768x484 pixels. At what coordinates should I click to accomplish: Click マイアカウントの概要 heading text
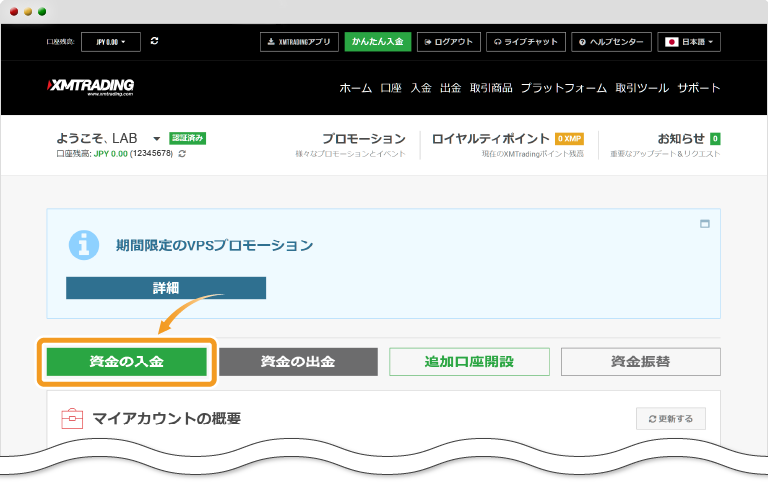(167, 419)
